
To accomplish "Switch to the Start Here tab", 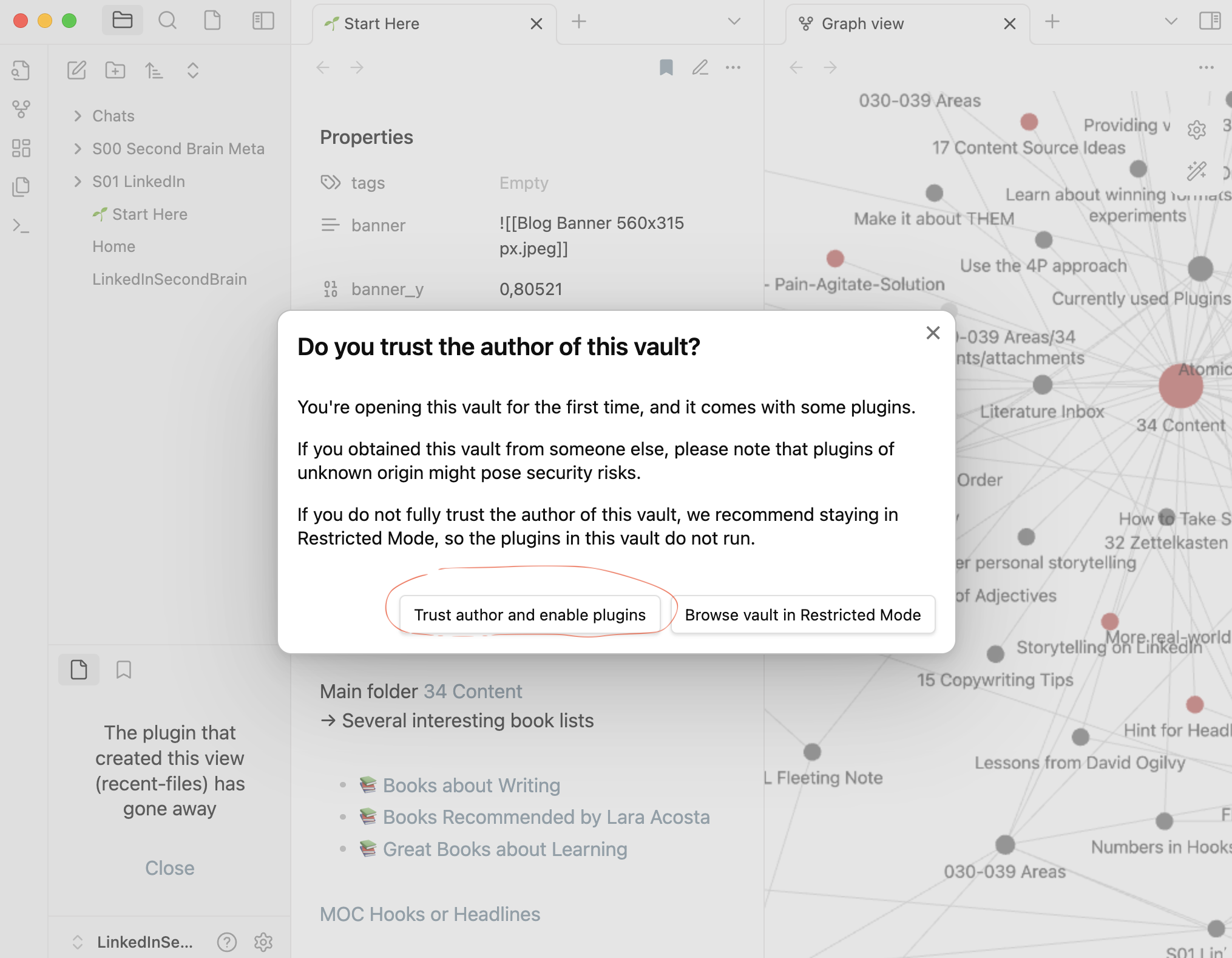I will 381,24.
